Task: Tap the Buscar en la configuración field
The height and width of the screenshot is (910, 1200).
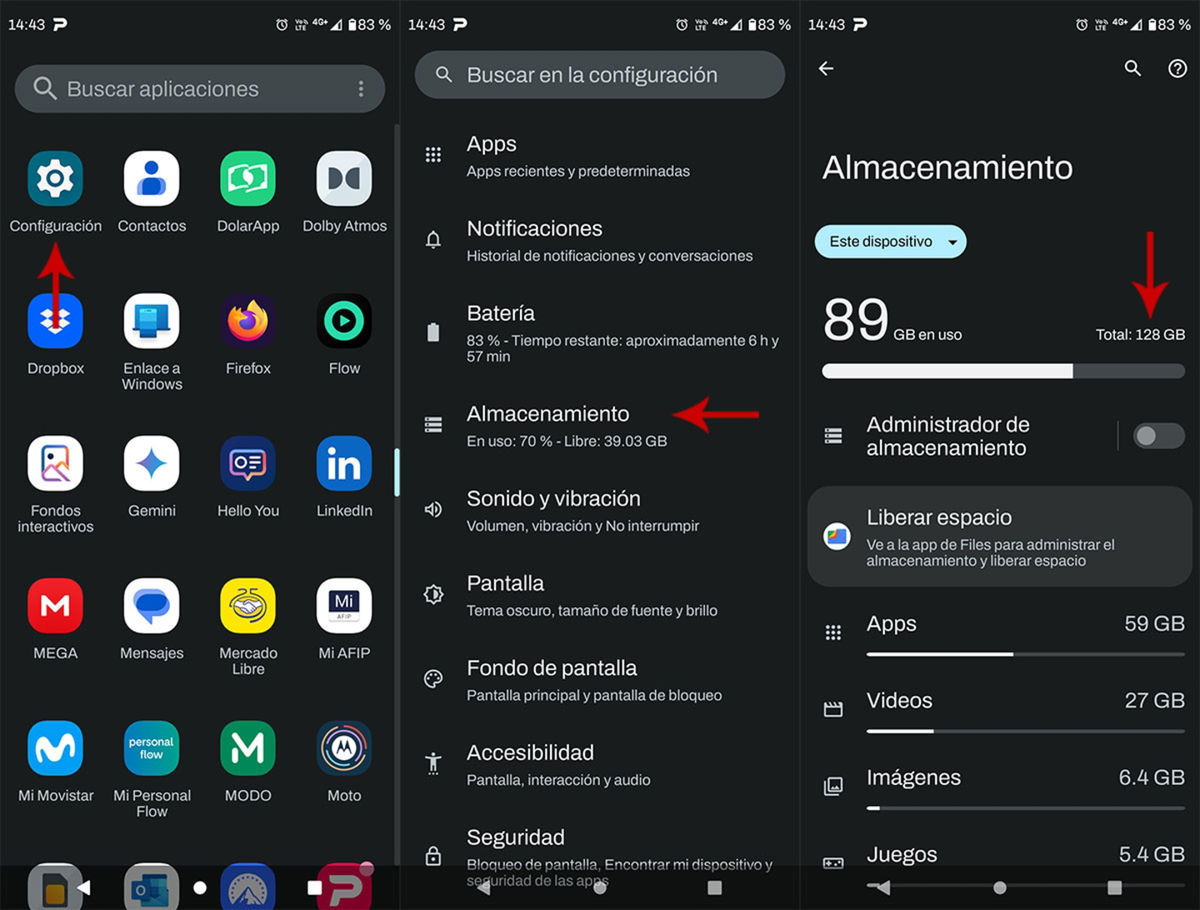Action: click(x=600, y=75)
